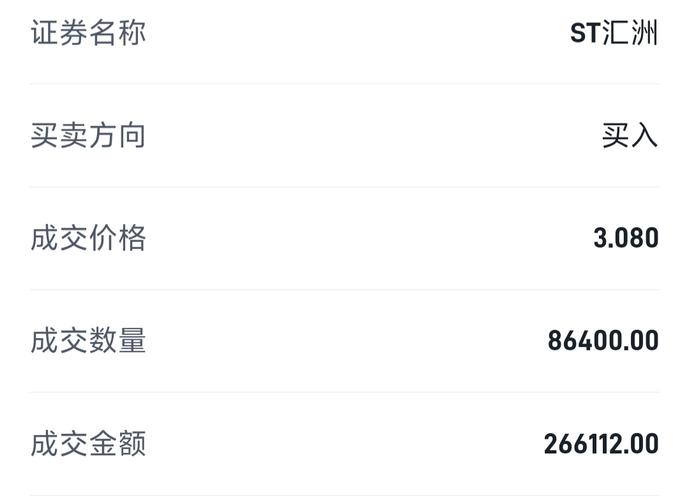Click the 证券名称 label
Screen dimensions: 689x500
coord(88,32)
